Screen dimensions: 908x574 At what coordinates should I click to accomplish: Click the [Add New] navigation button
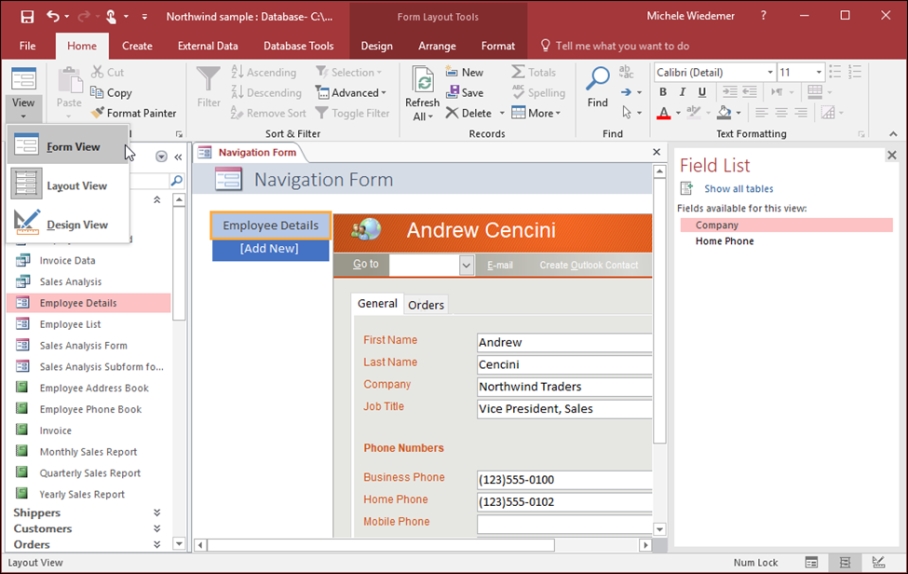tap(270, 249)
